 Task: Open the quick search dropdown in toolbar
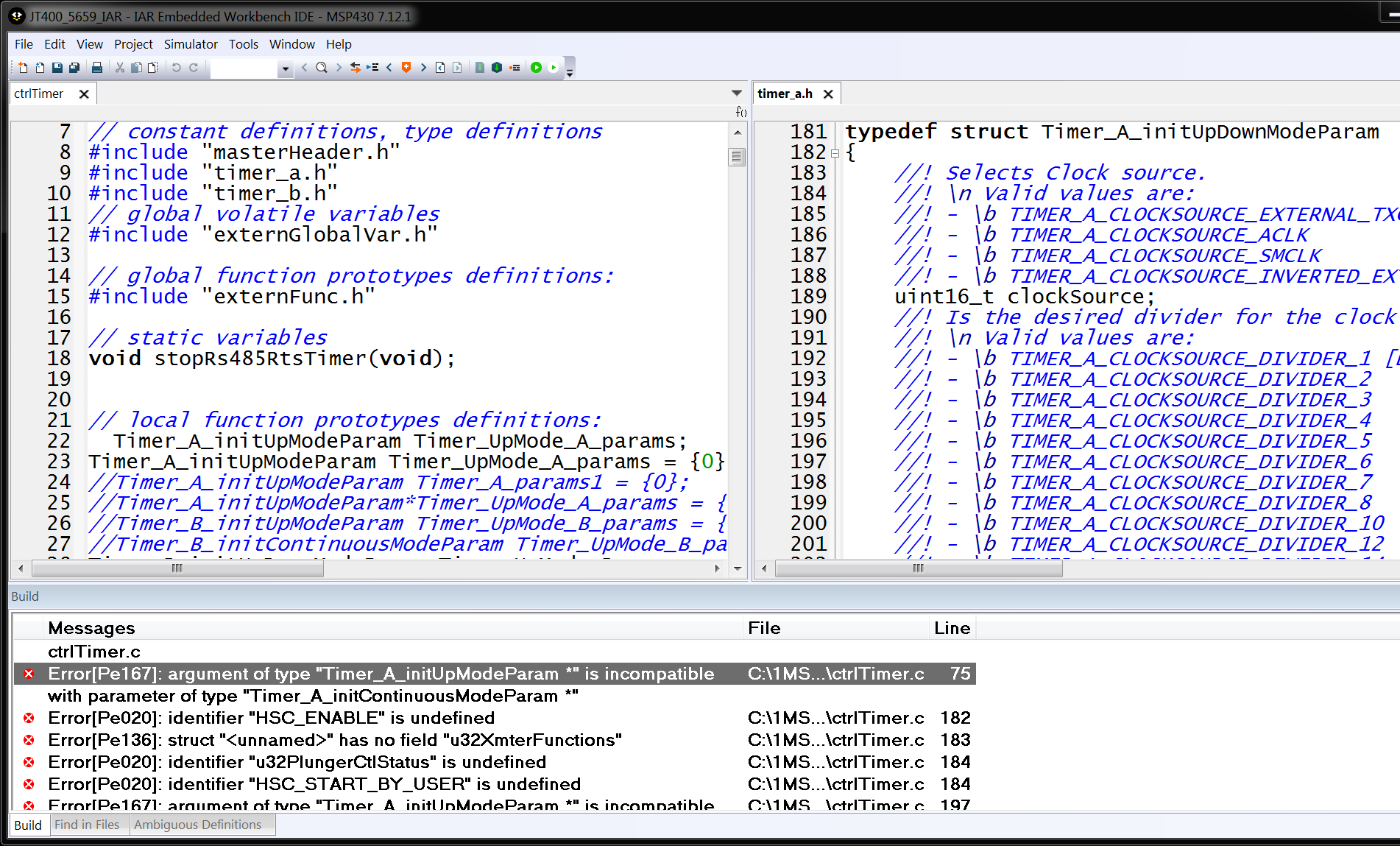[286, 68]
